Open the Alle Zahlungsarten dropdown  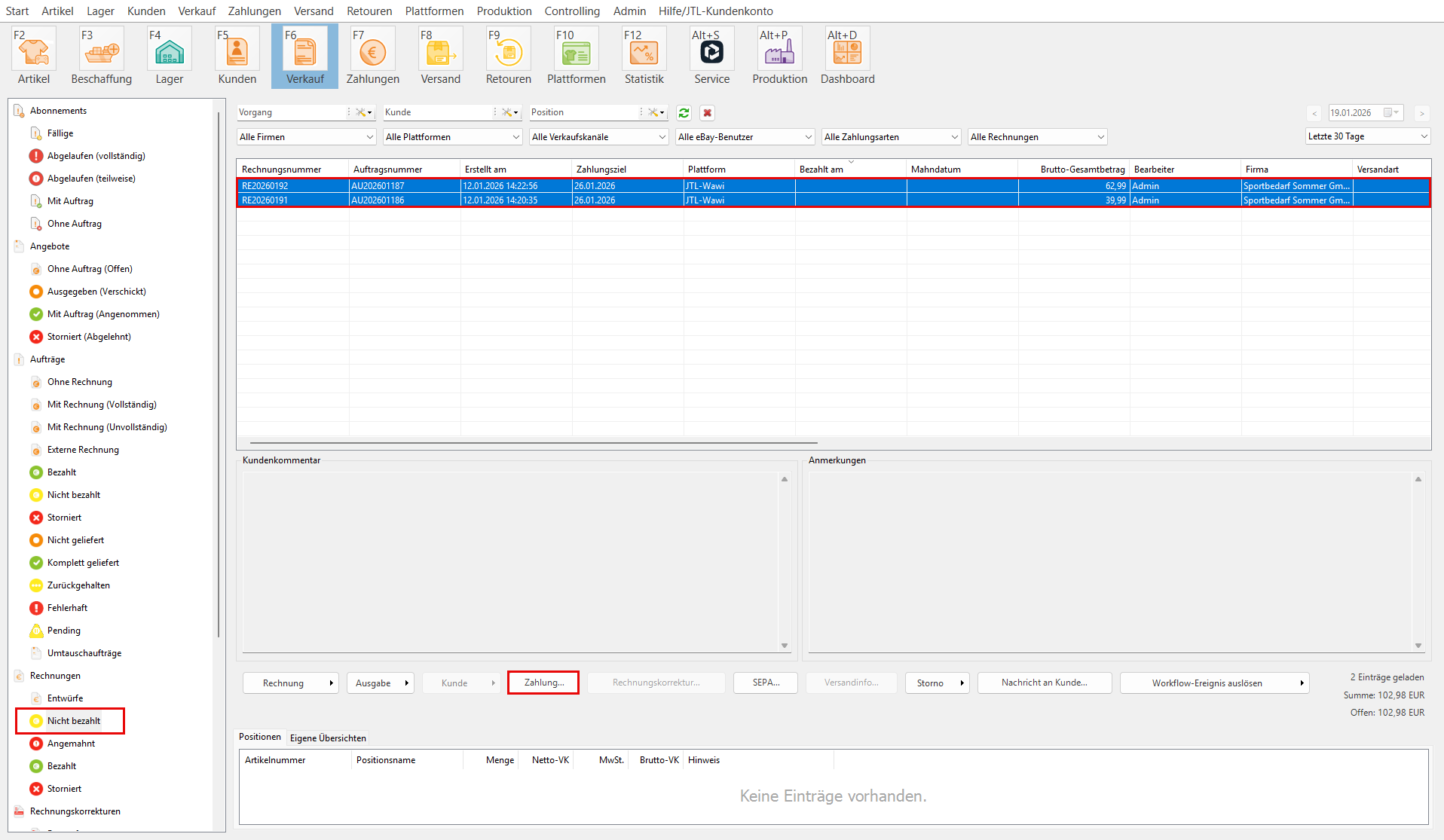coord(891,137)
